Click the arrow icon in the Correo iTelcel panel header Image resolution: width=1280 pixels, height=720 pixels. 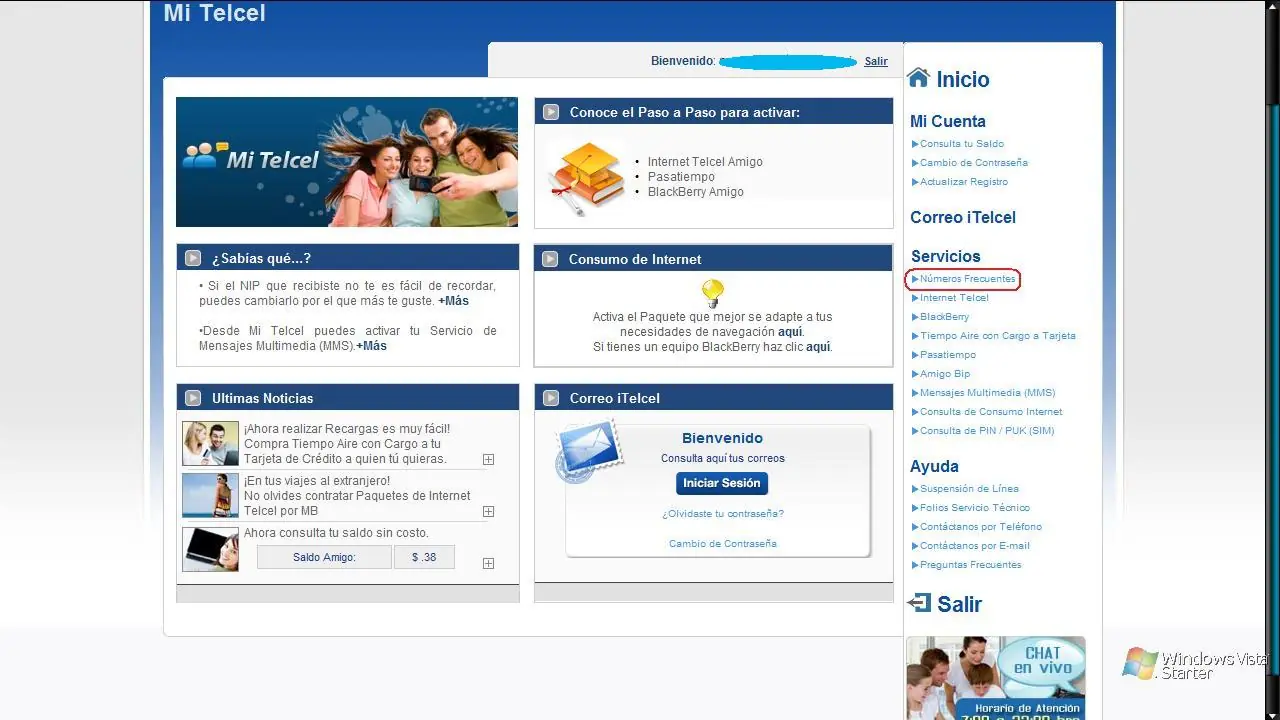(551, 398)
